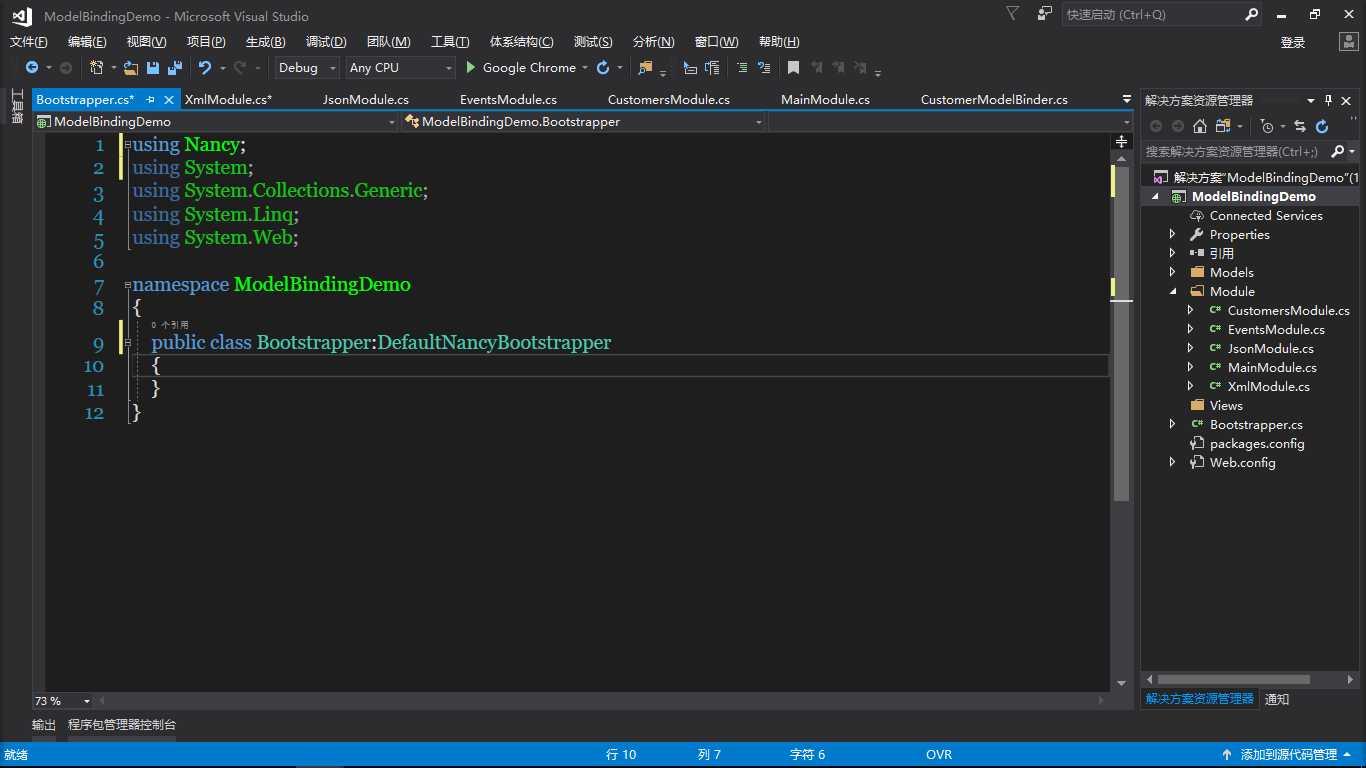Open the browser selection arrow beside Google Chrome
The width and height of the screenshot is (1366, 768).
pyautogui.click(x=585, y=68)
